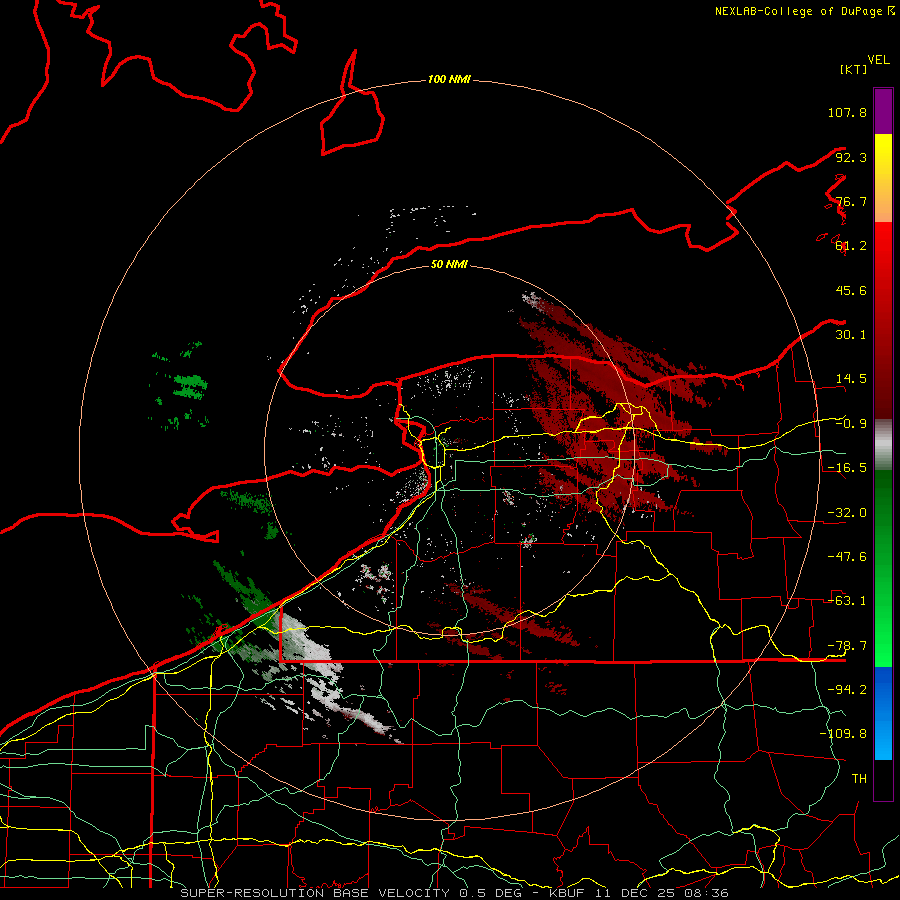Click the -0.9 velocity scale value
Image resolution: width=900 pixels, height=900 pixels.
851,424
